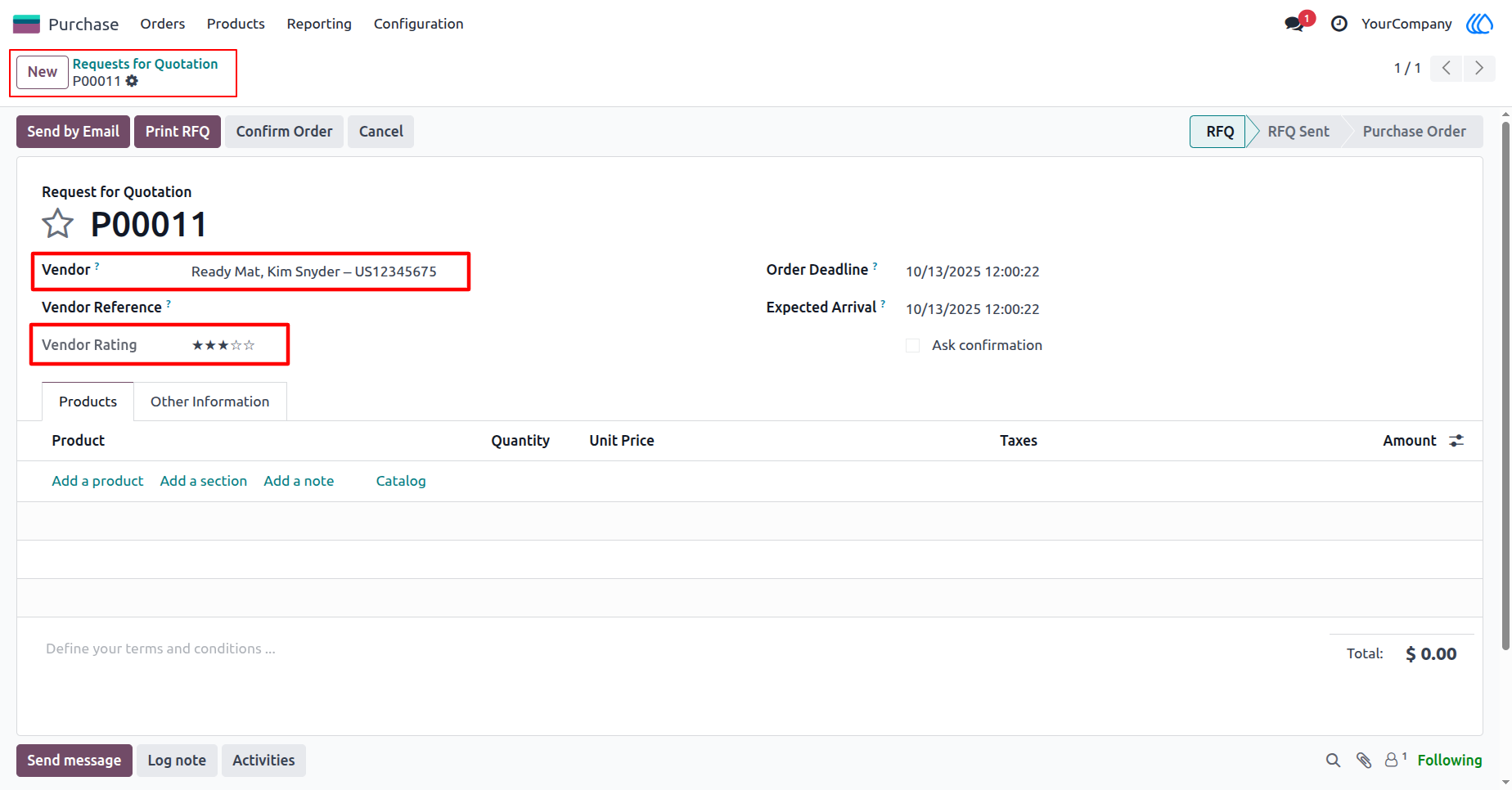The width and height of the screenshot is (1512, 790).
Task: Enable the Ask confirmation checkbox
Action: pos(912,346)
